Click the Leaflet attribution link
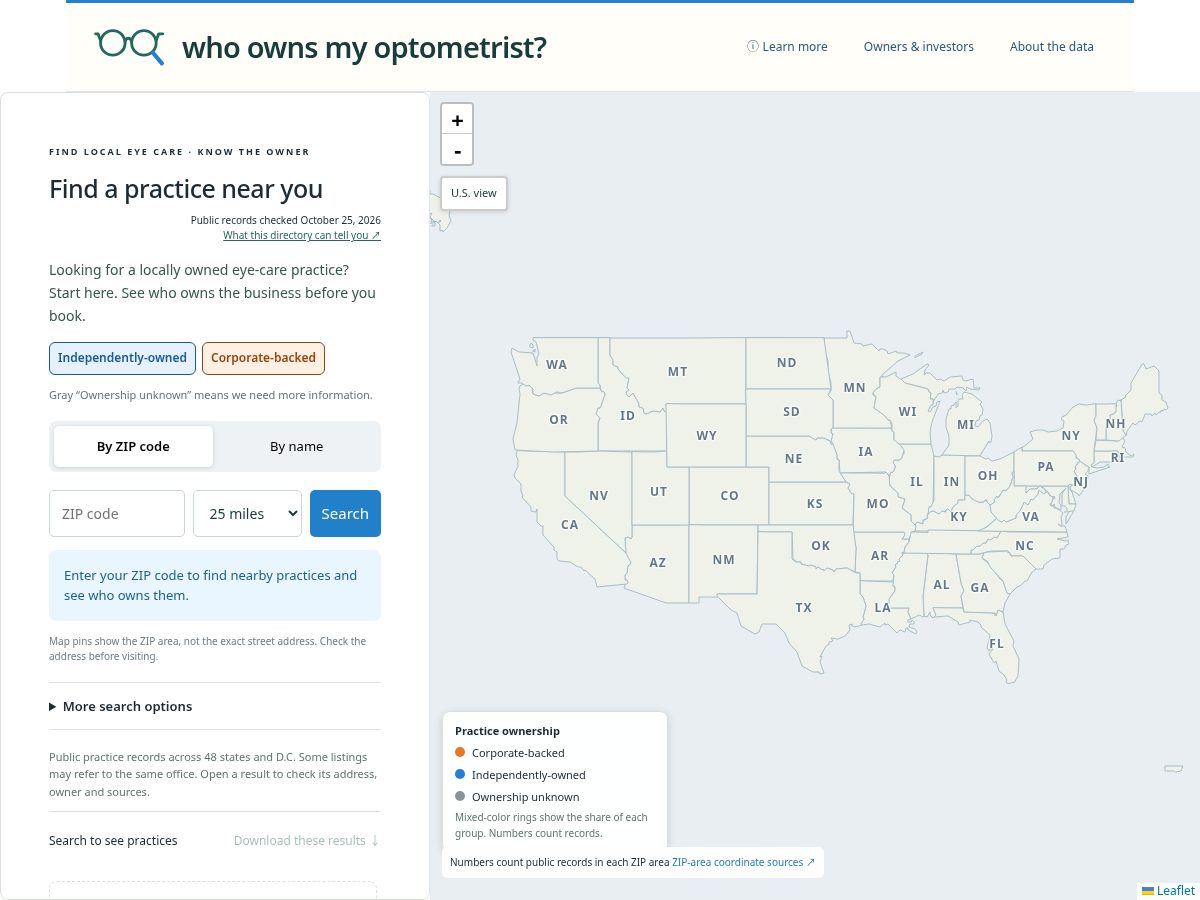The height and width of the screenshot is (900, 1200). click(x=1169, y=891)
